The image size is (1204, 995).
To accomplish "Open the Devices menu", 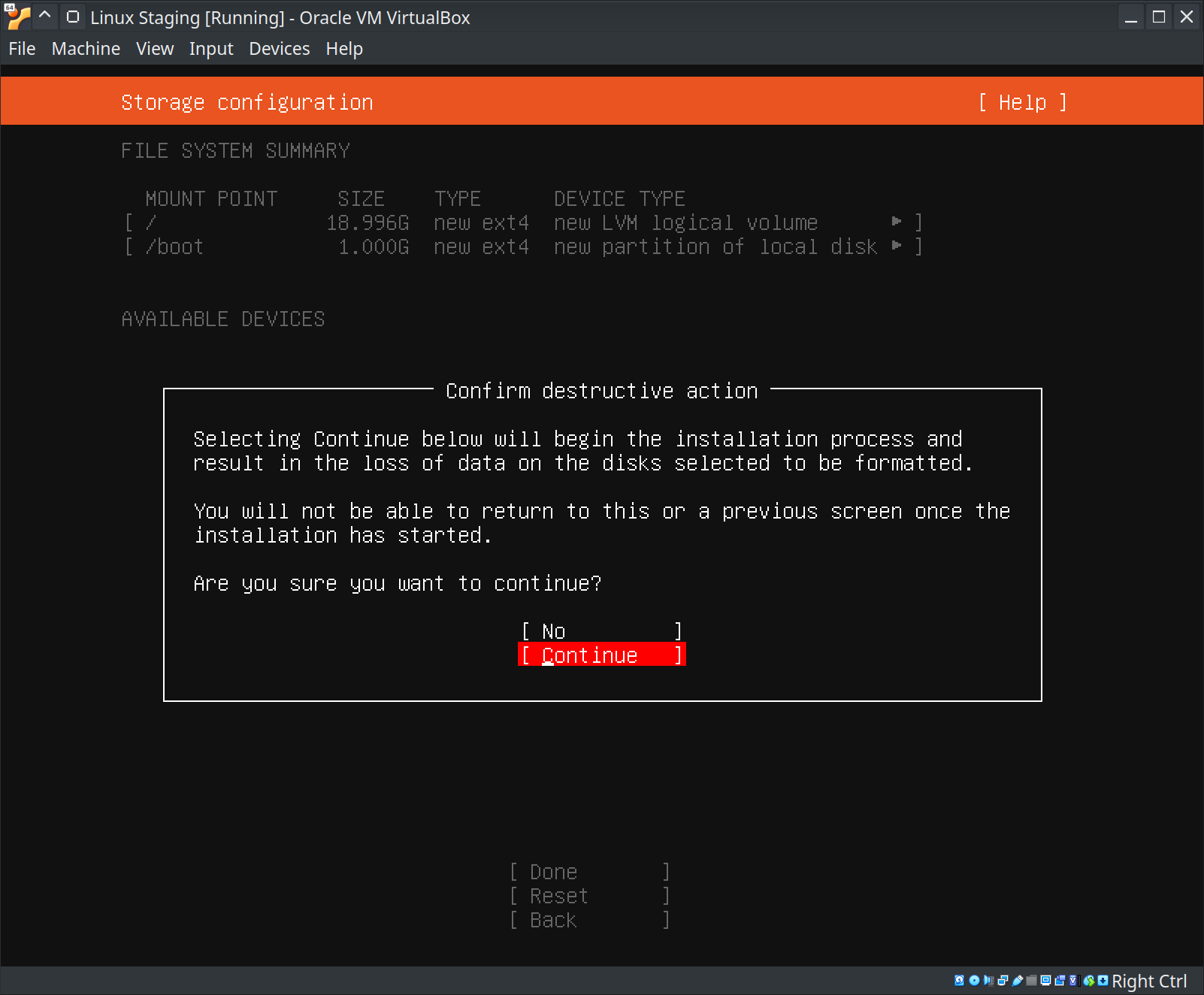I will coord(279,49).
